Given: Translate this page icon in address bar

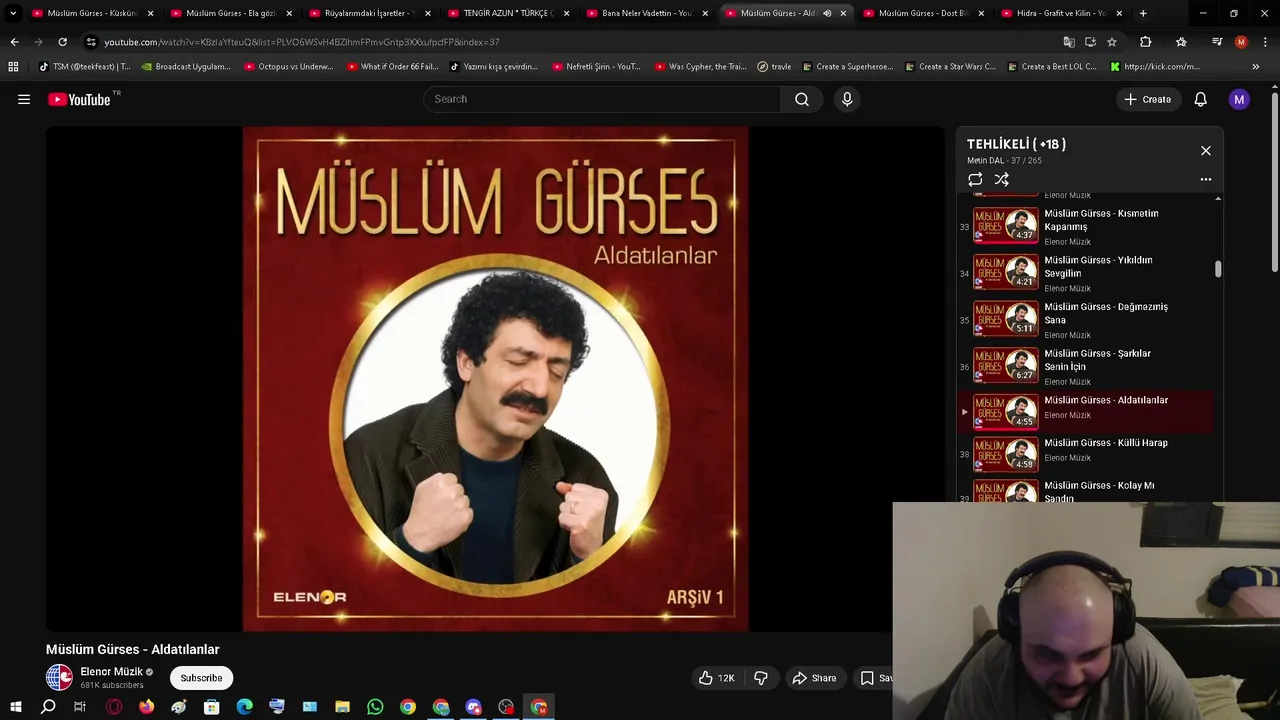Looking at the screenshot, I should point(1069,42).
